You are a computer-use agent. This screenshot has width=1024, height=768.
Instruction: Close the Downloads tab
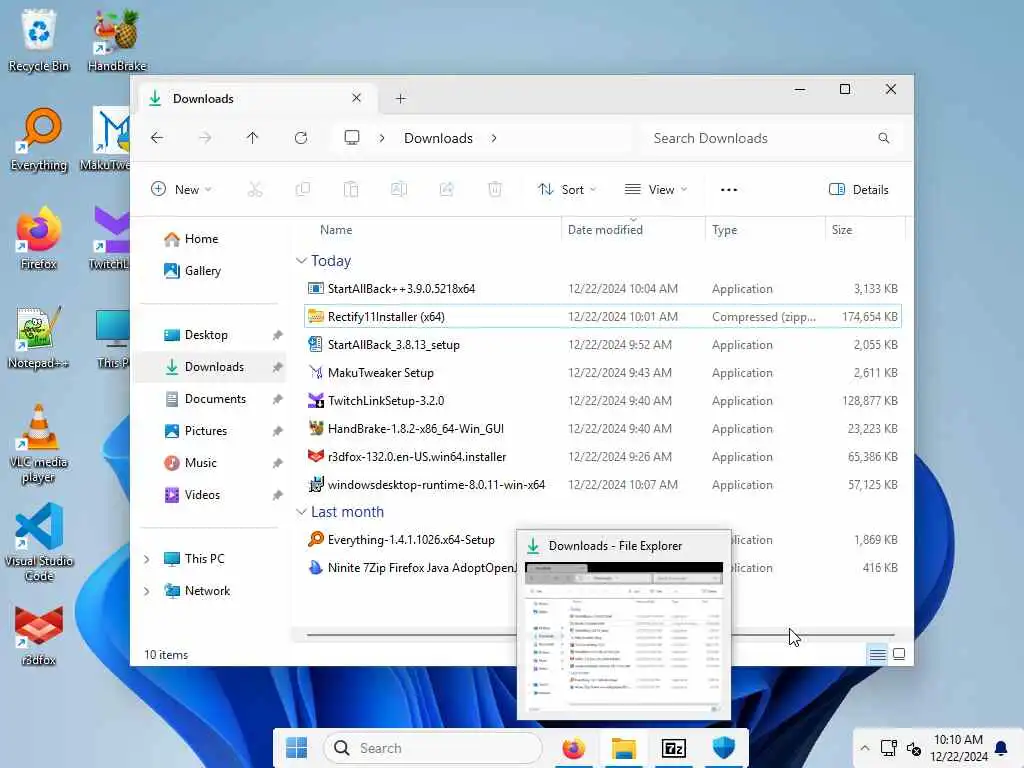(356, 98)
